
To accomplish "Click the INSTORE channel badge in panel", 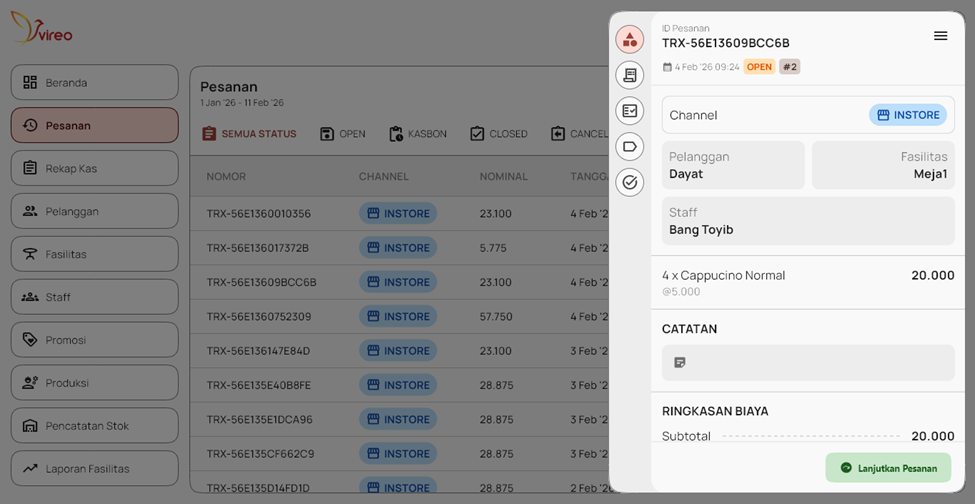I will (907, 115).
